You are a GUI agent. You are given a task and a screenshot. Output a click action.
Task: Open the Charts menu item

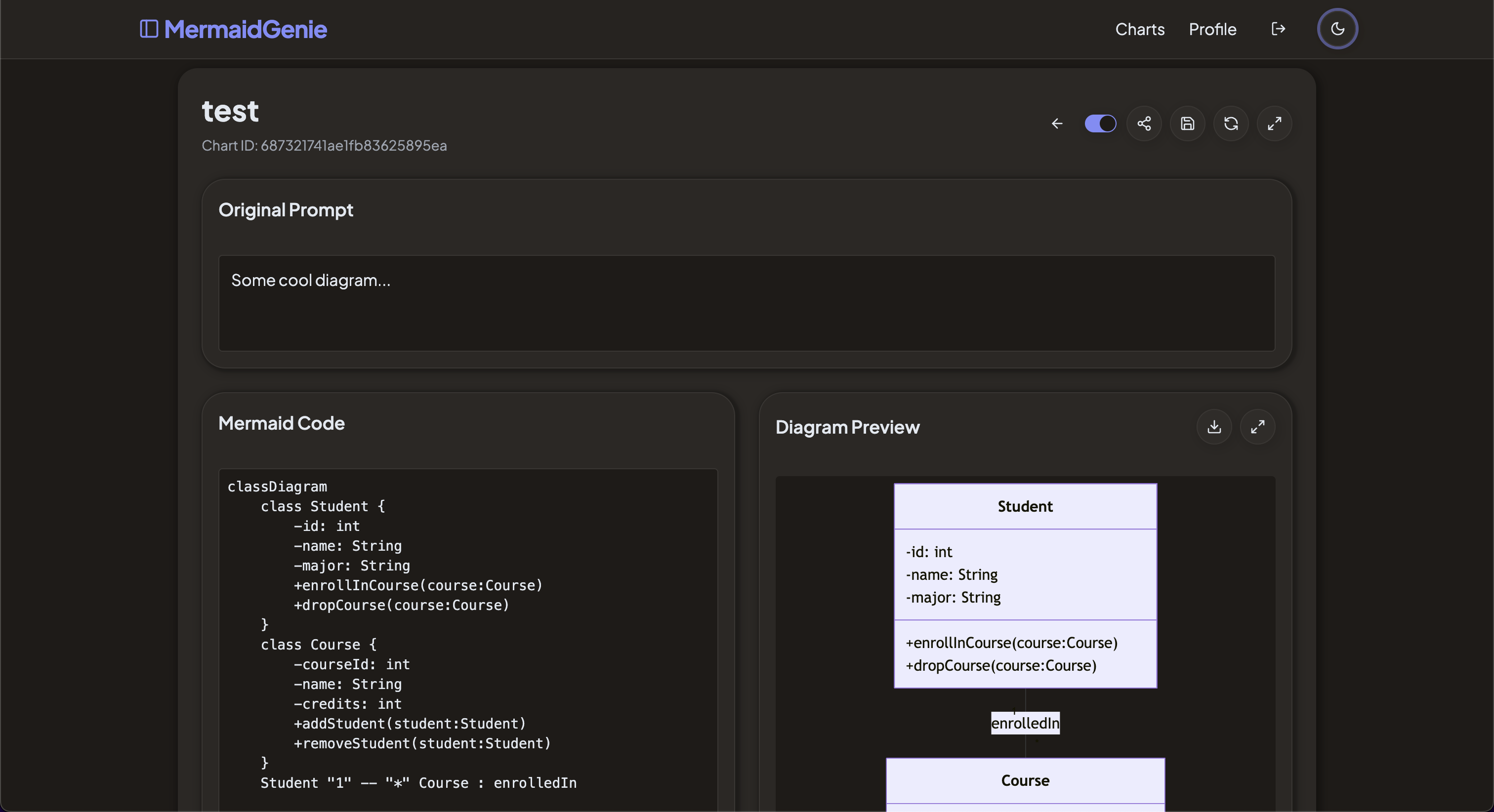(1140, 29)
